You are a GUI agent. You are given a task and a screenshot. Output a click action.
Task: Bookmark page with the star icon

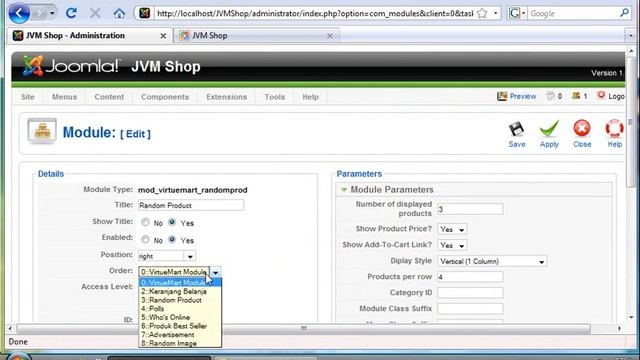(482, 13)
